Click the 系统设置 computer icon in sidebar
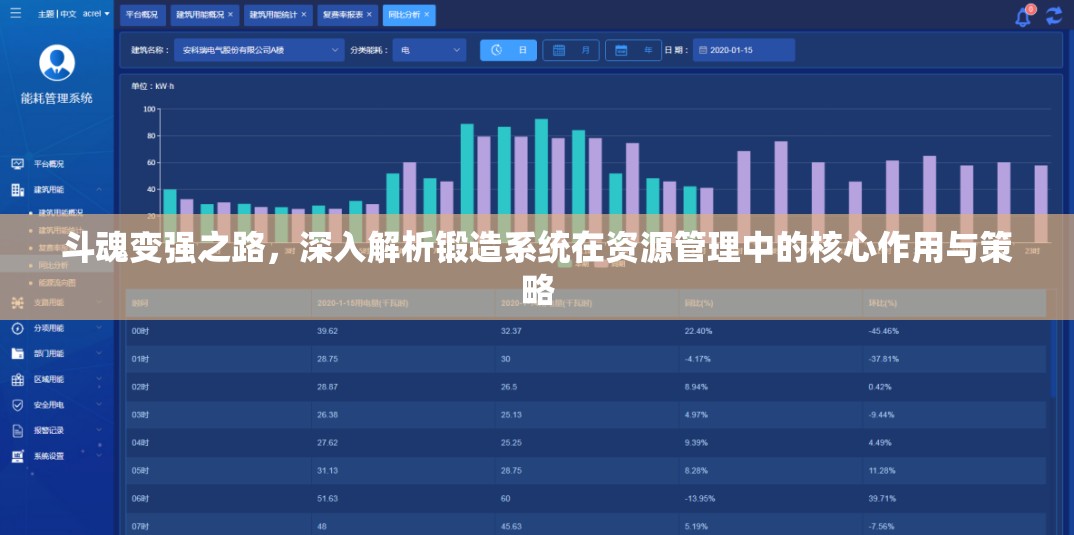Screen dimensions: 1074x535 coord(18,456)
